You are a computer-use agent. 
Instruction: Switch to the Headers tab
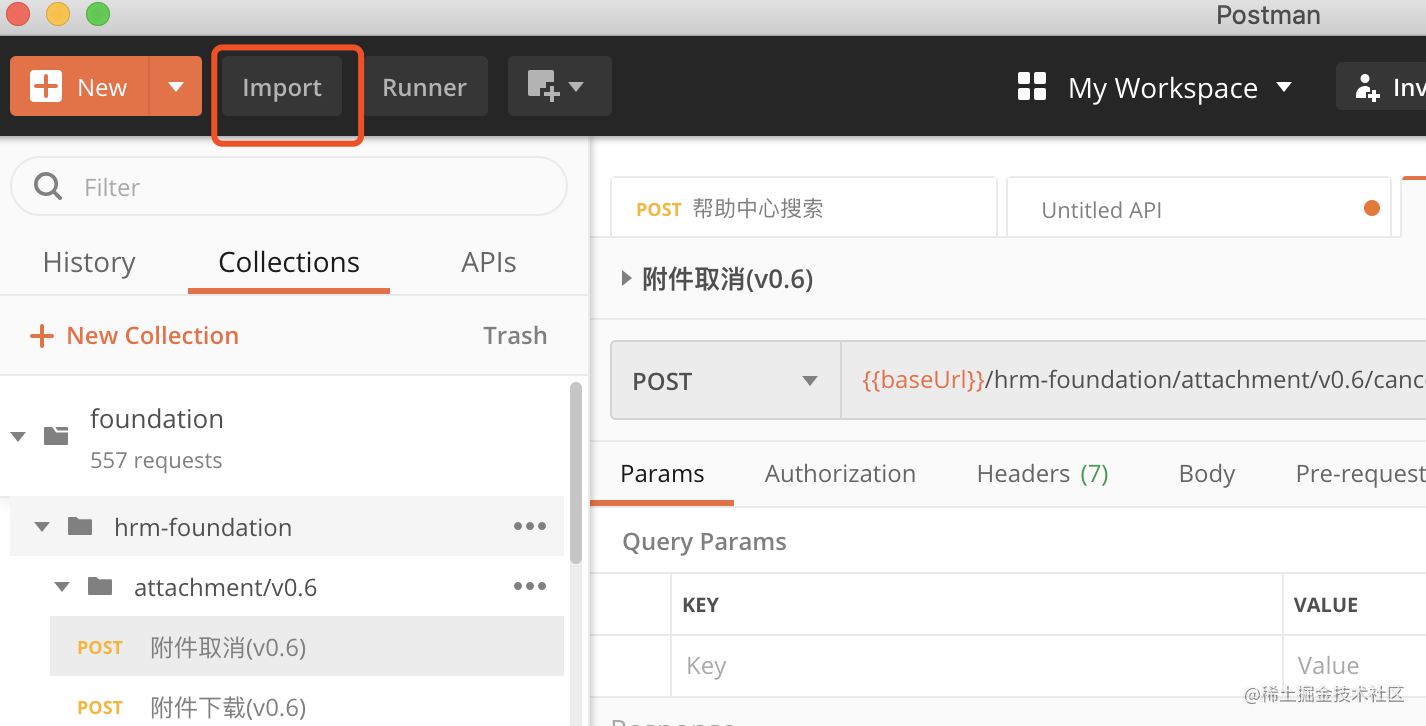1041,473
